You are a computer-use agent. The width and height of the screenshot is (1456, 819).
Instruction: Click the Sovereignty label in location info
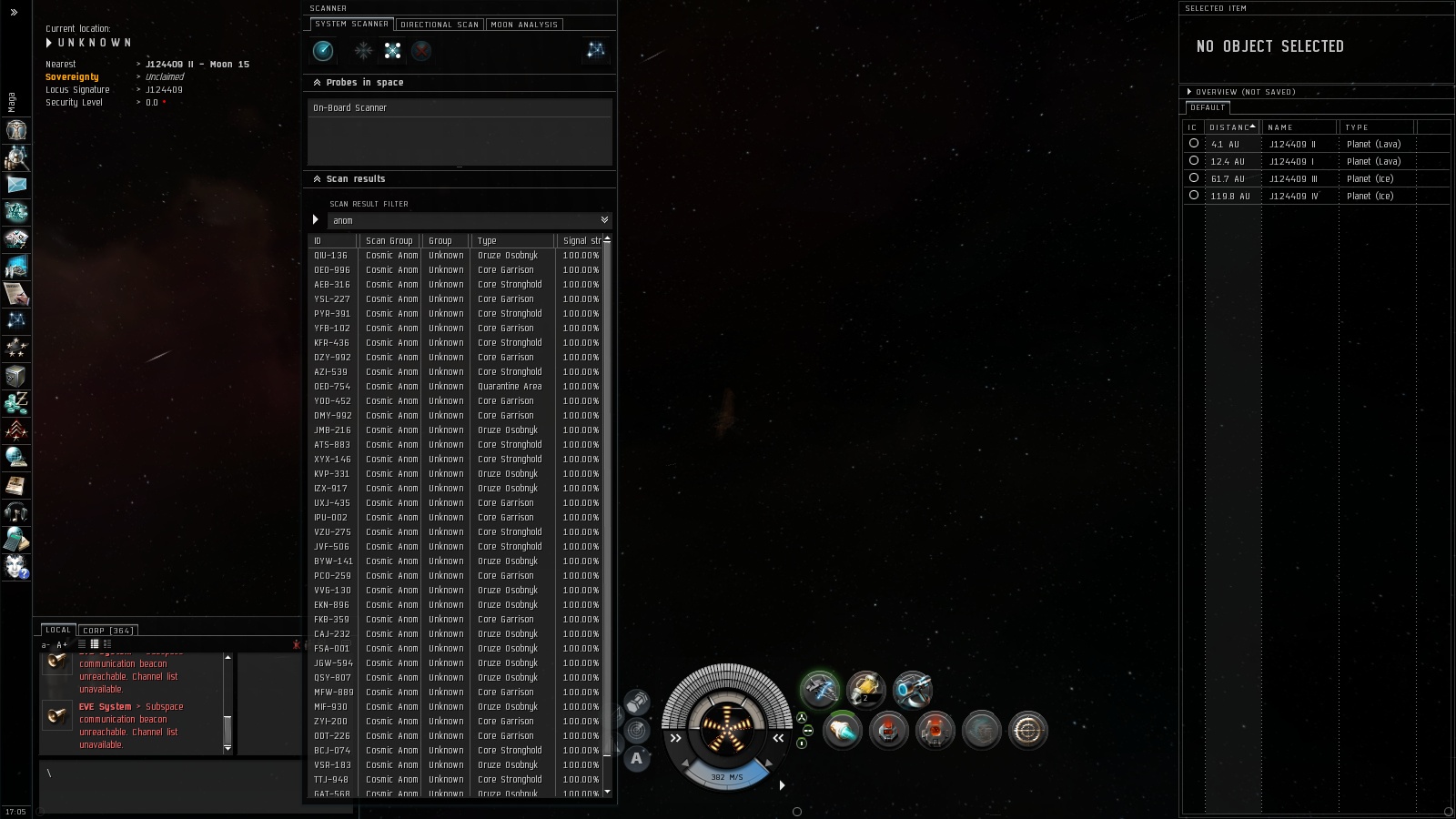pyautogui.click(x=72, y=77)
